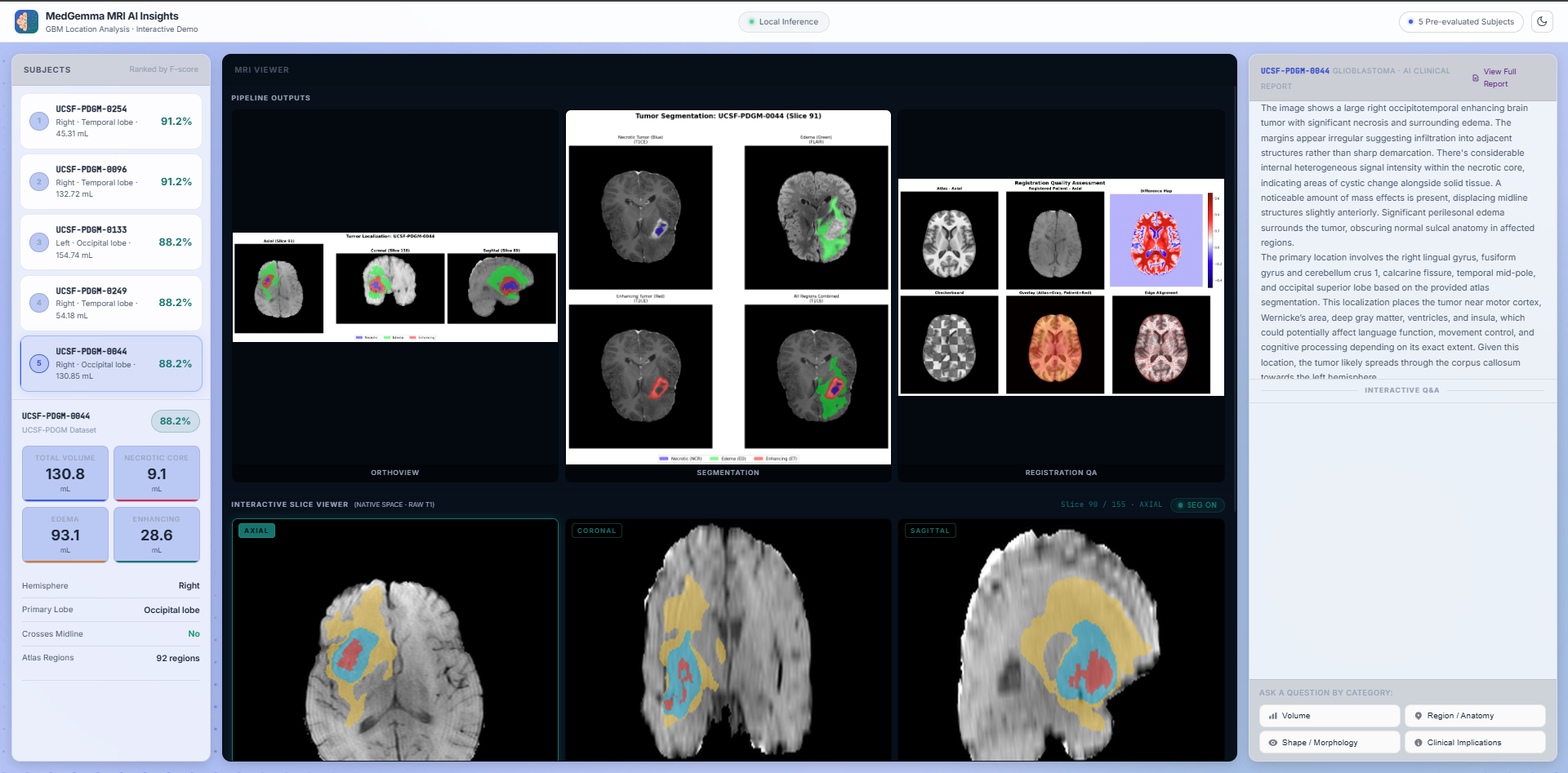Click the Local Inference status pill

[x=783, y=22]
